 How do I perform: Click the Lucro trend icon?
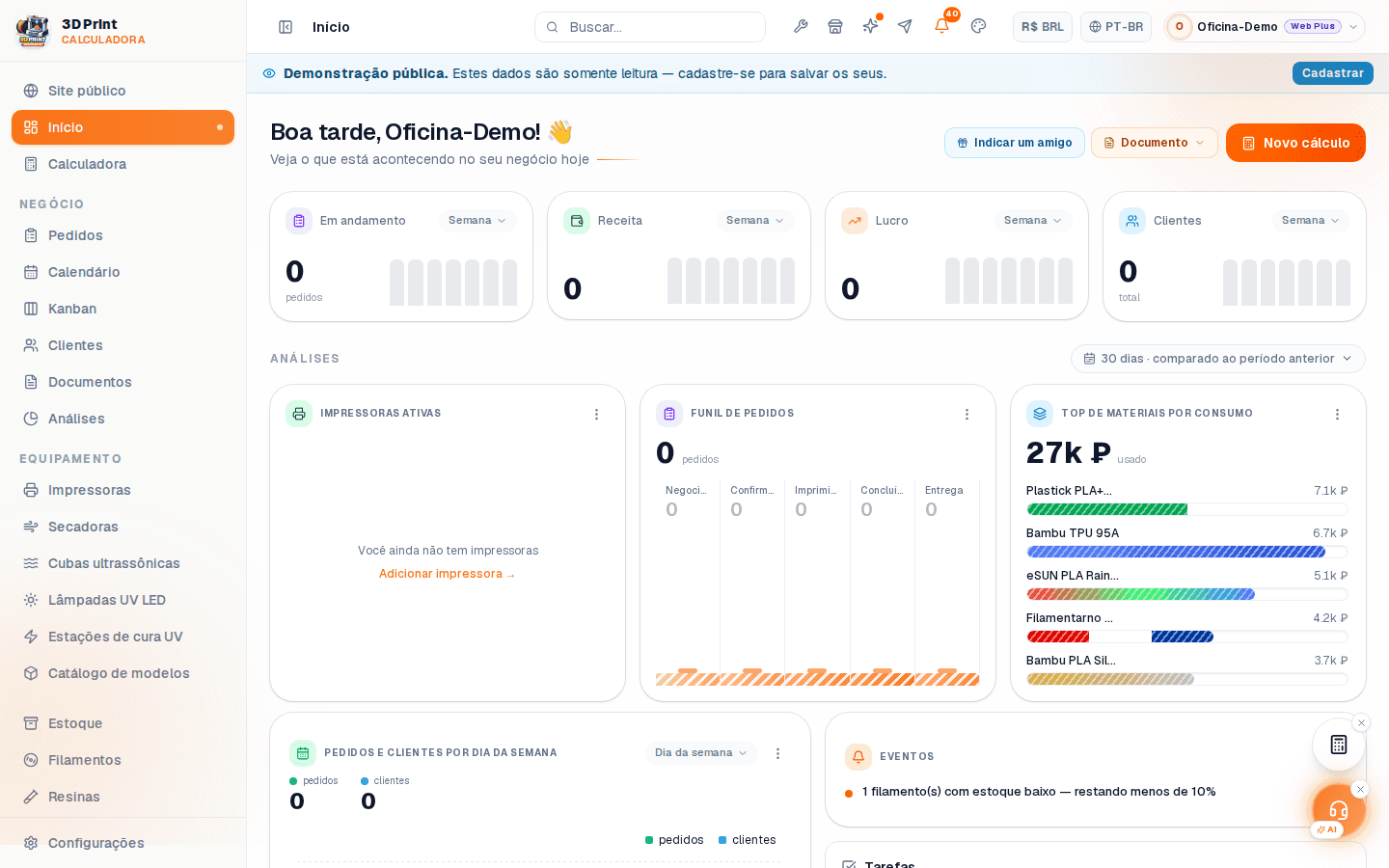tap(855, 221)
